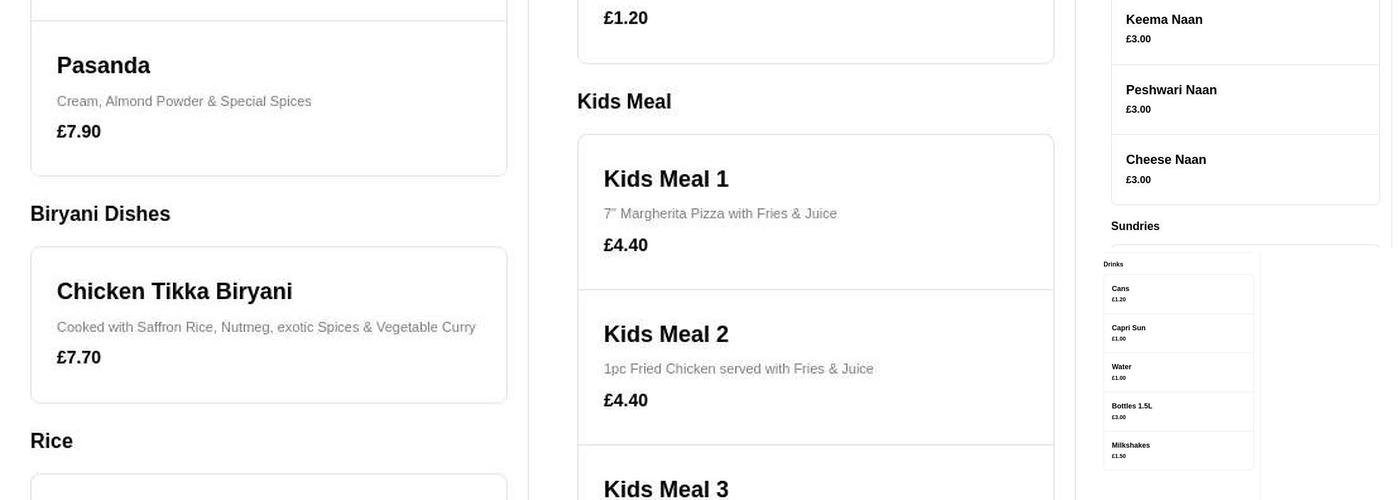
Task: Click the £7.70 price under Biryani
Action: (79, 358)
